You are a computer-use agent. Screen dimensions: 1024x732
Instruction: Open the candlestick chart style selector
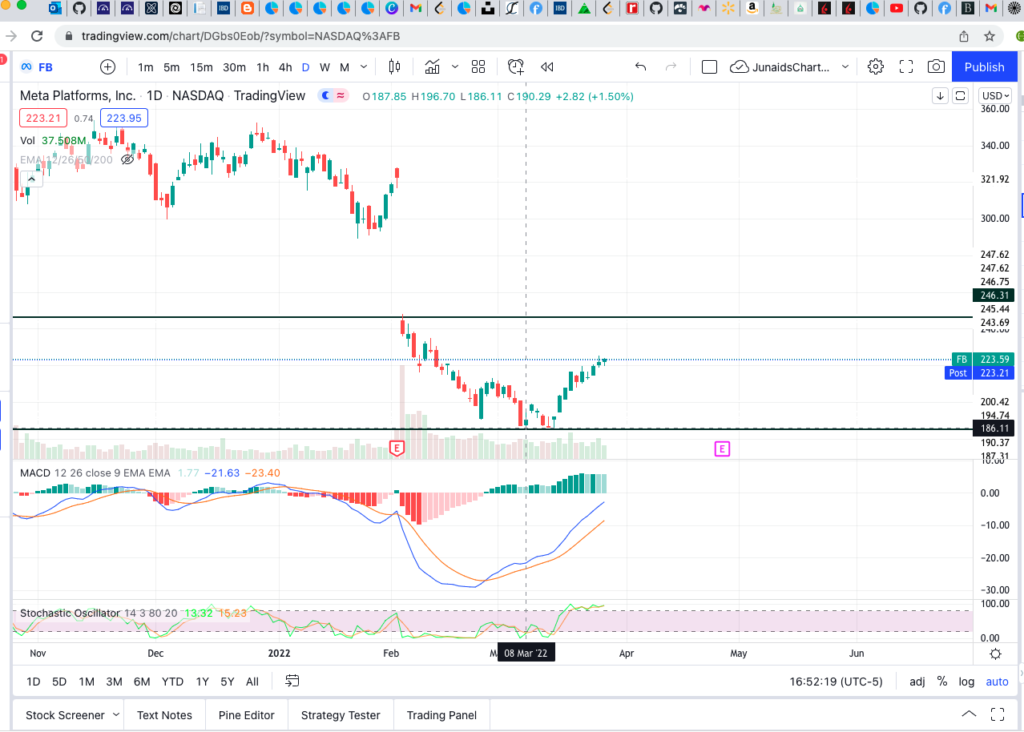pos(394,67)
